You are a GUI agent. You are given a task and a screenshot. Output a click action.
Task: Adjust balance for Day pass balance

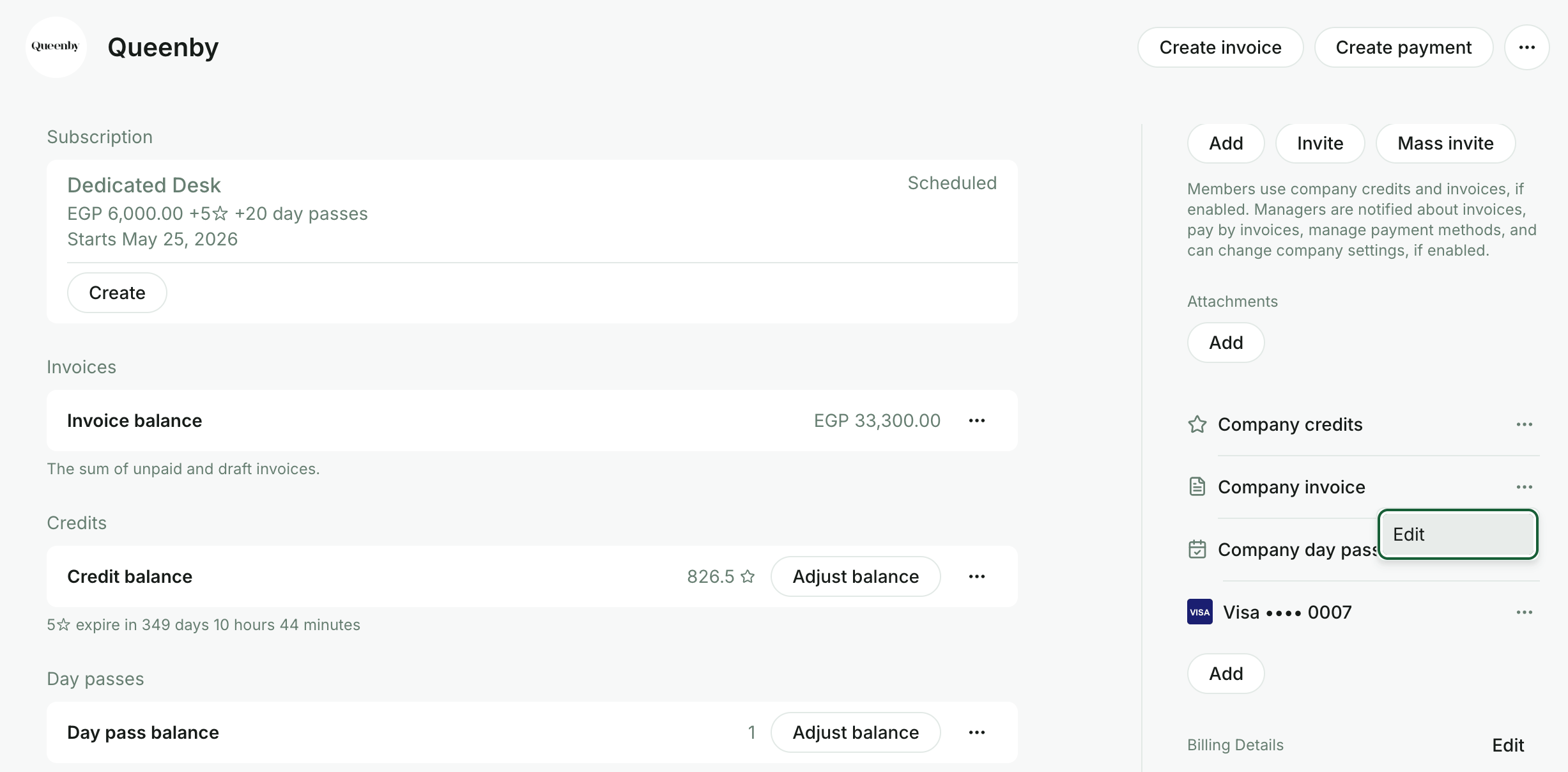[856, 732]
